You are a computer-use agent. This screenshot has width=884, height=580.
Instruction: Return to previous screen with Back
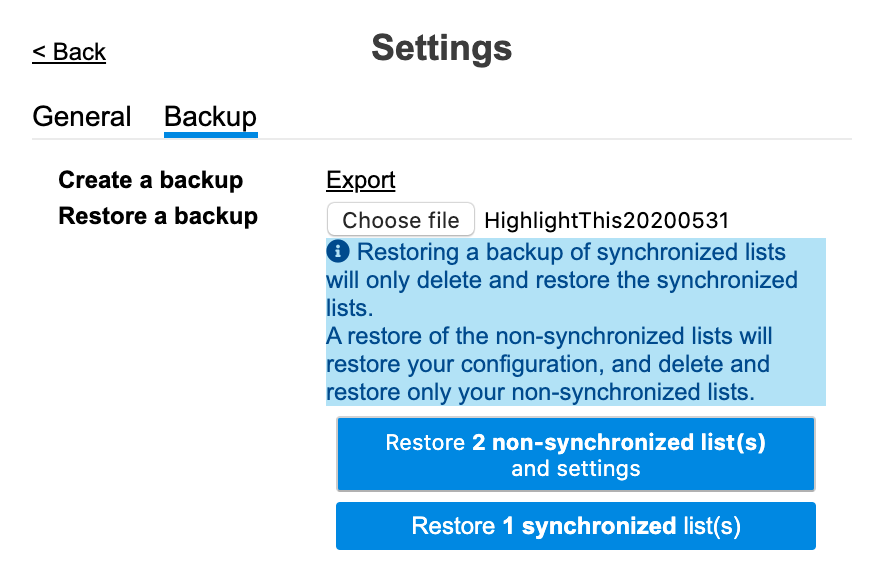(x=69, y=52)
